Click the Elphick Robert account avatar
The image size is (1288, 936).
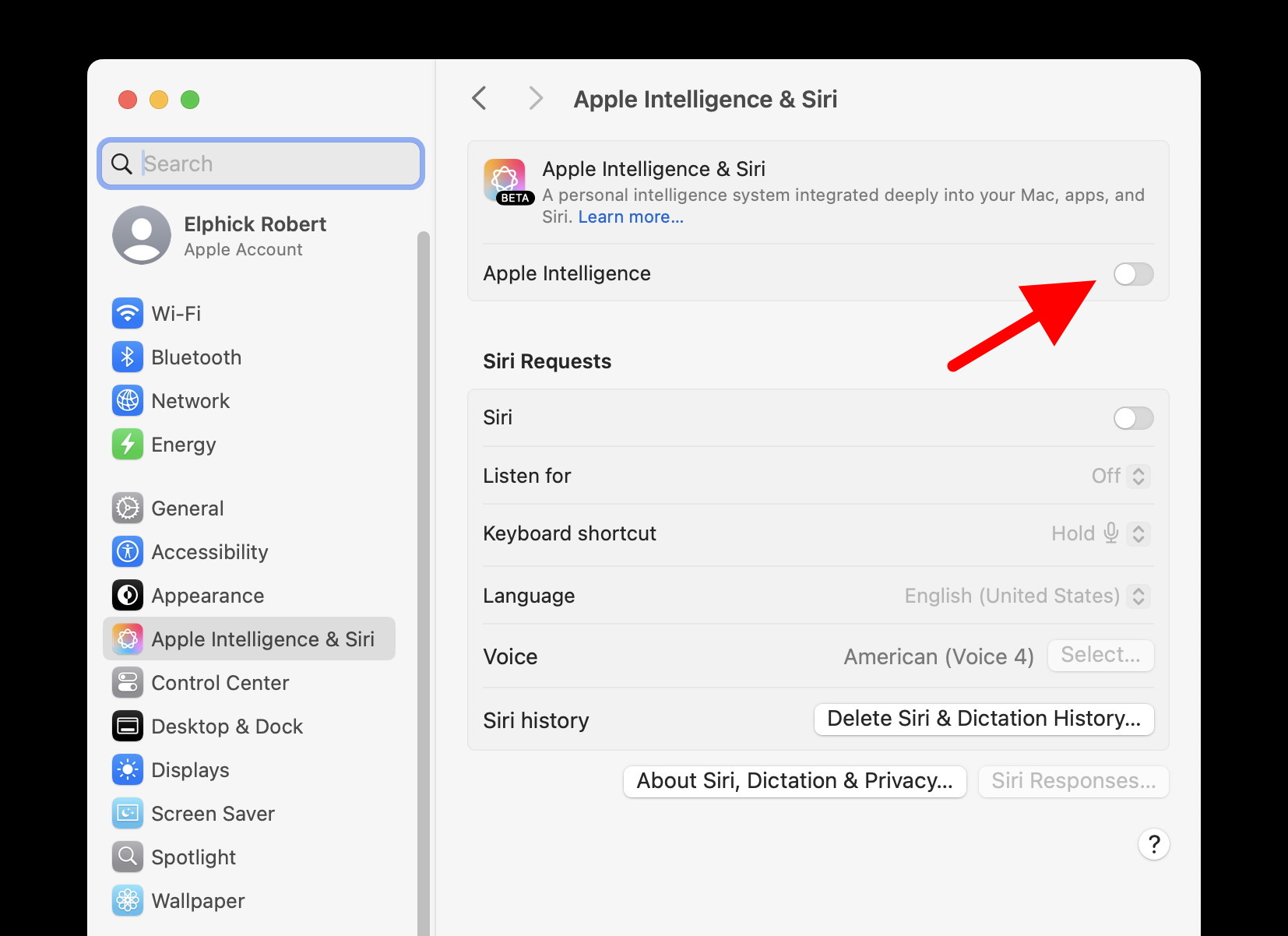pyautogui.click(x=142, y=235)
